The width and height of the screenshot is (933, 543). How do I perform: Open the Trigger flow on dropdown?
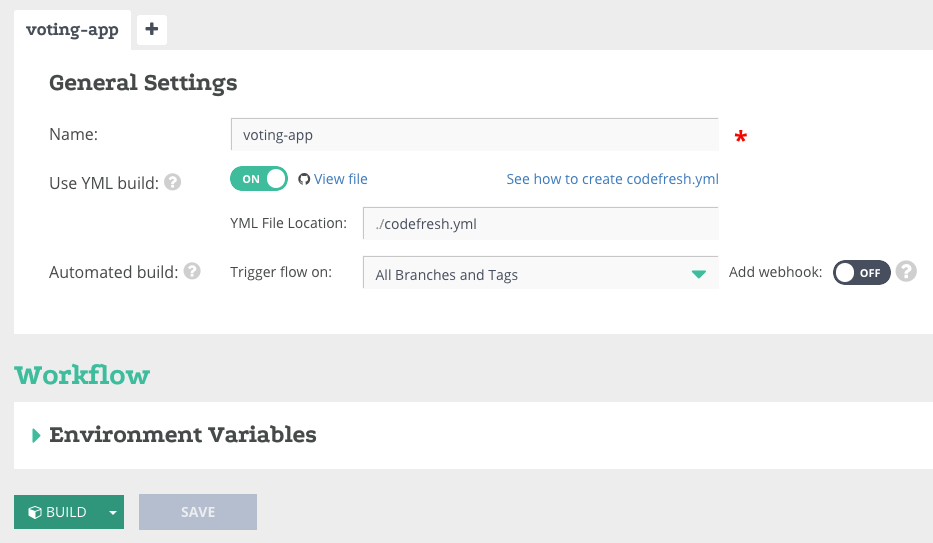pyautogui.click(x=540, y=274)
